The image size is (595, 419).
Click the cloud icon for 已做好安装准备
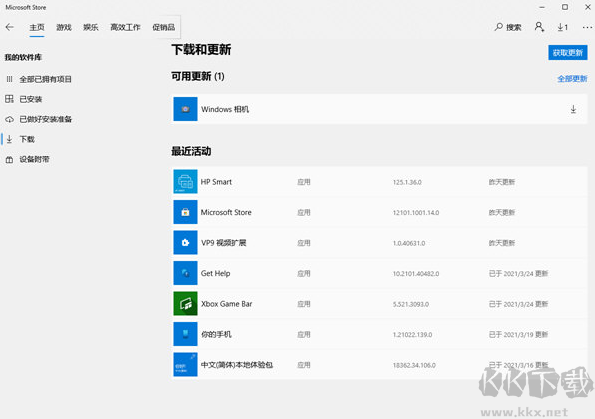click(9, 120)
